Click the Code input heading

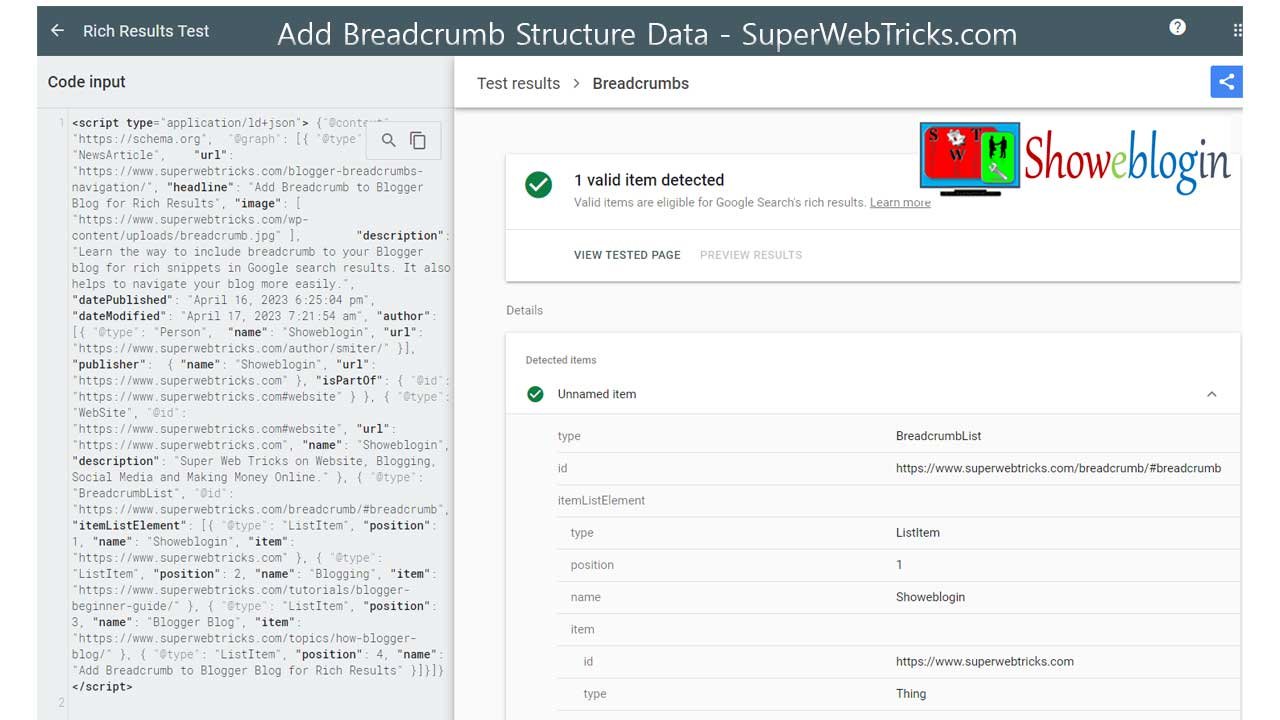coord(87,82)
